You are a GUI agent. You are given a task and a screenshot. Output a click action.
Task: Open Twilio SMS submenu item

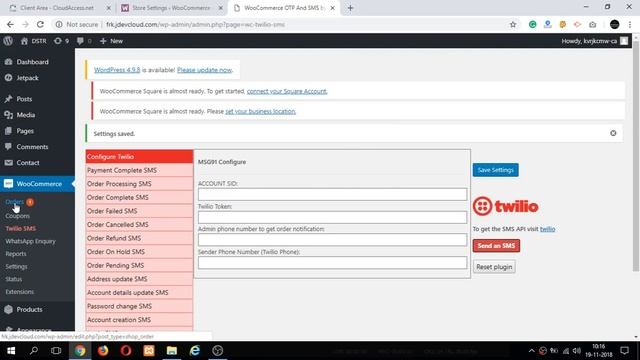[x=20, y=229]
